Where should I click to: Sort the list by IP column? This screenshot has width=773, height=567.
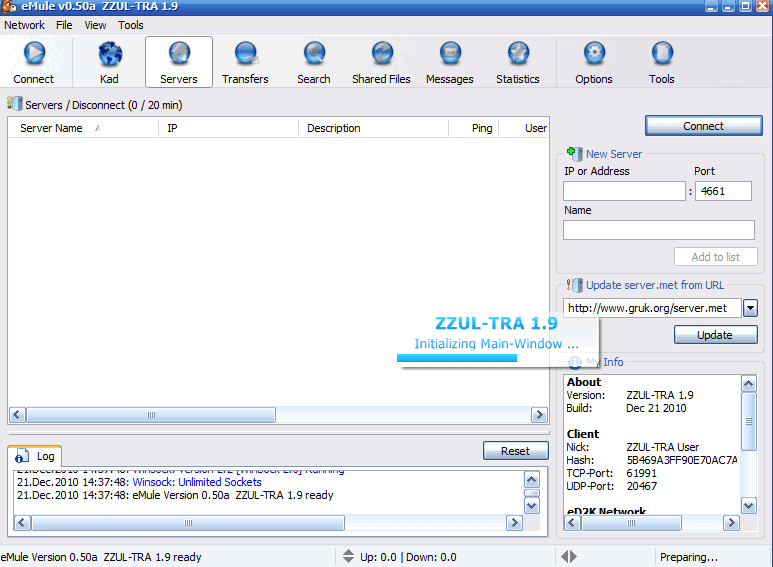tap(228, 128)
